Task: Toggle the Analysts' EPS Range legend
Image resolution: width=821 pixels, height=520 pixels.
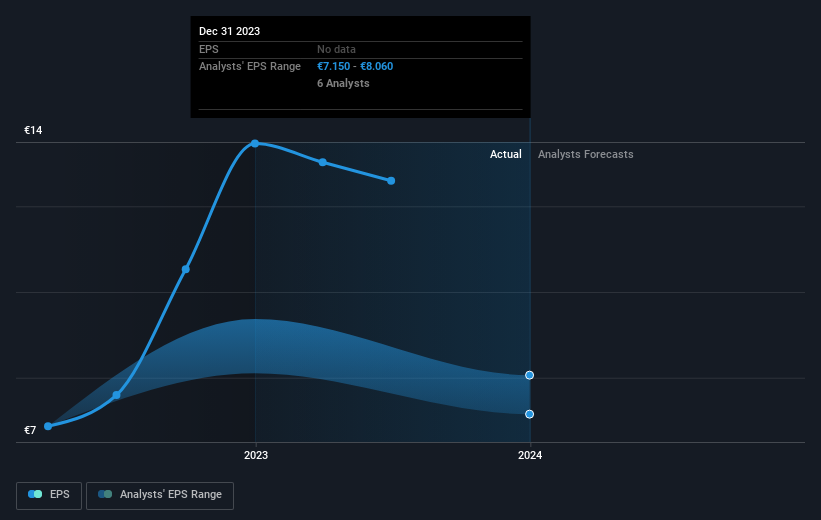Action: click(x=160, y=495)
